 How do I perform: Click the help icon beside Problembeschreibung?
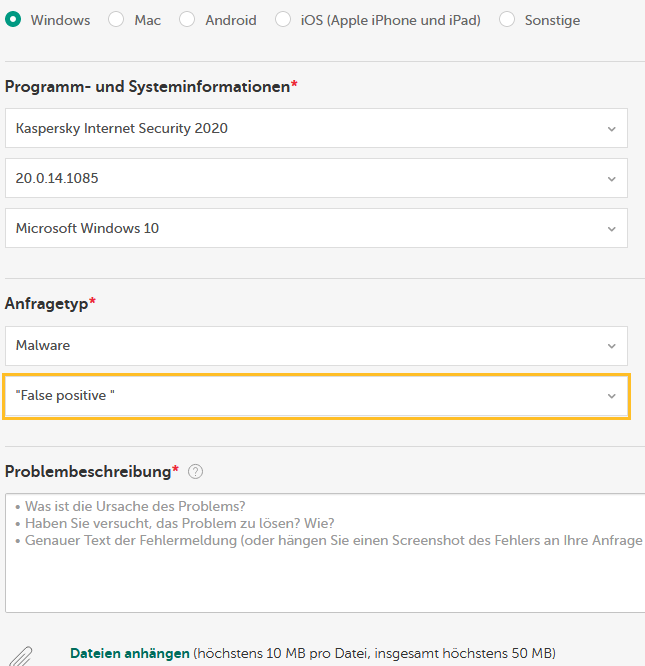tap(196, 472)
